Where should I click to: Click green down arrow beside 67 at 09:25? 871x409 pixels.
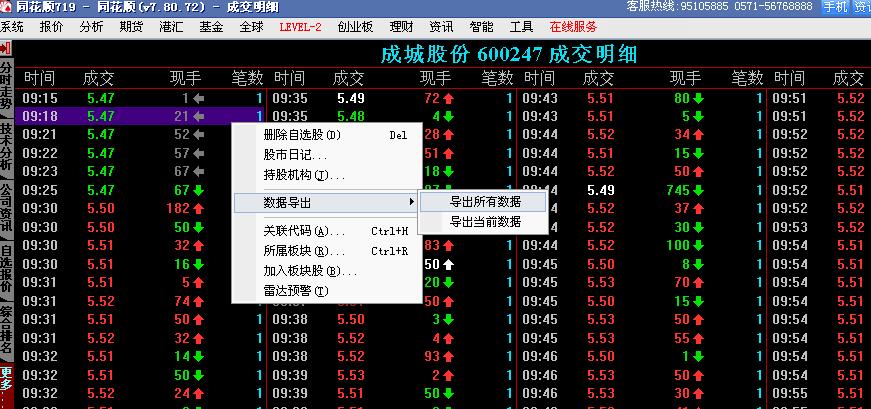198,190
